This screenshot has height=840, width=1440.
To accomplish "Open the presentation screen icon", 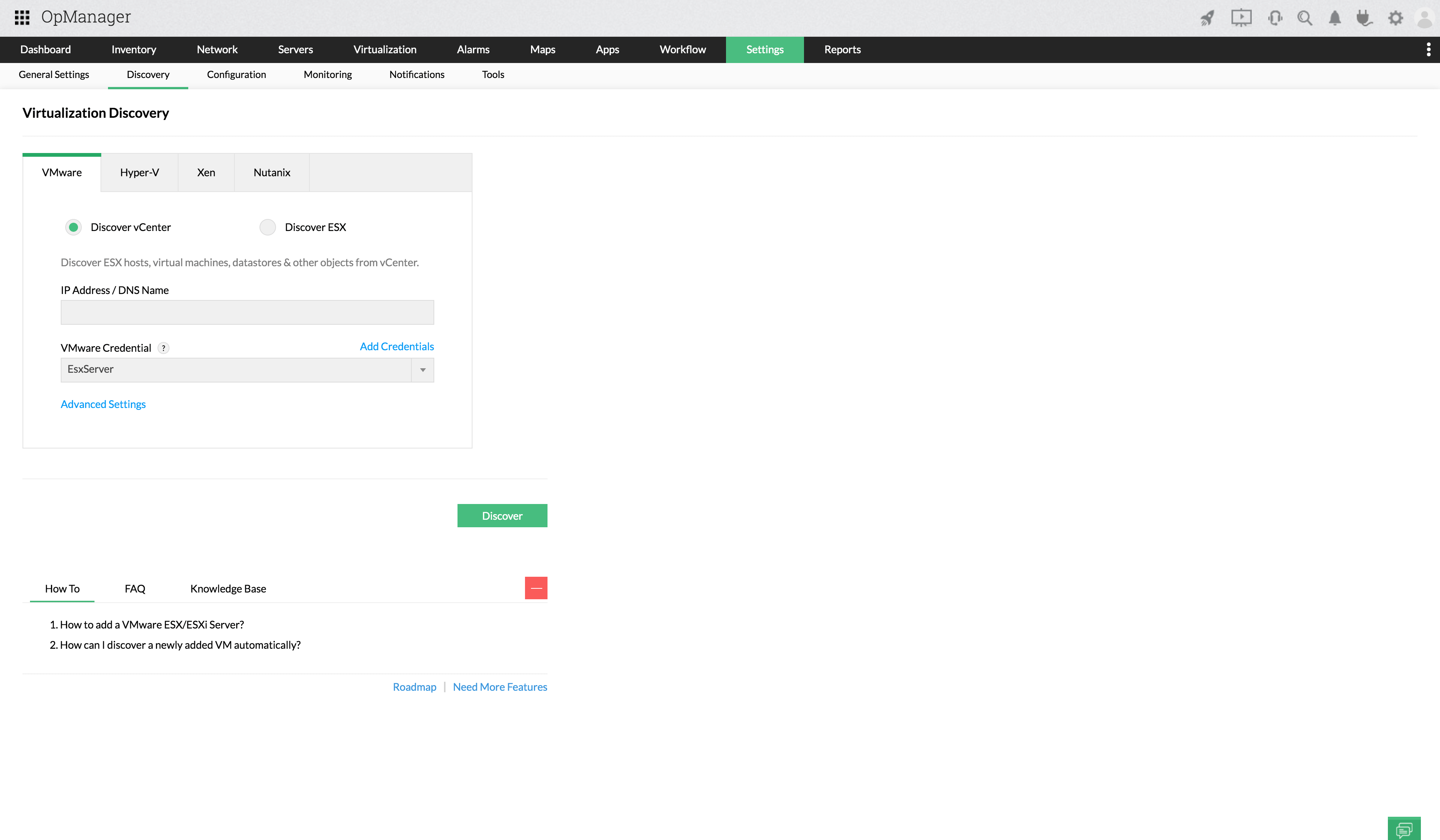I will pyautogui.click(x=1241, y=18).
